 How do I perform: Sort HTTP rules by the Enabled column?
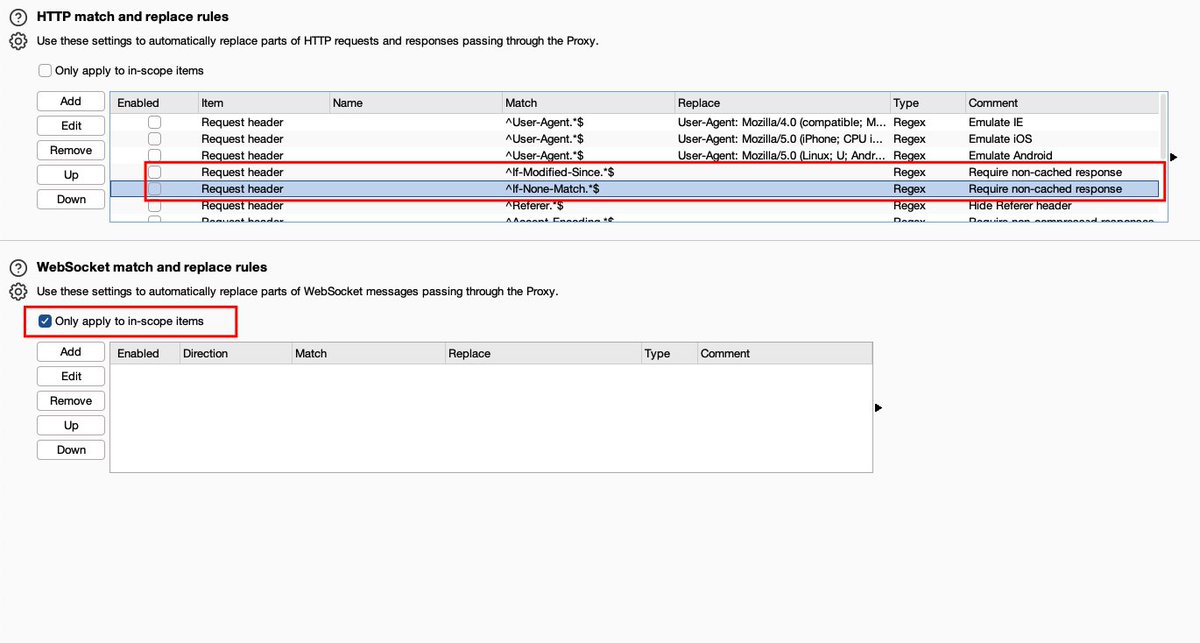[x=153, y=103]
